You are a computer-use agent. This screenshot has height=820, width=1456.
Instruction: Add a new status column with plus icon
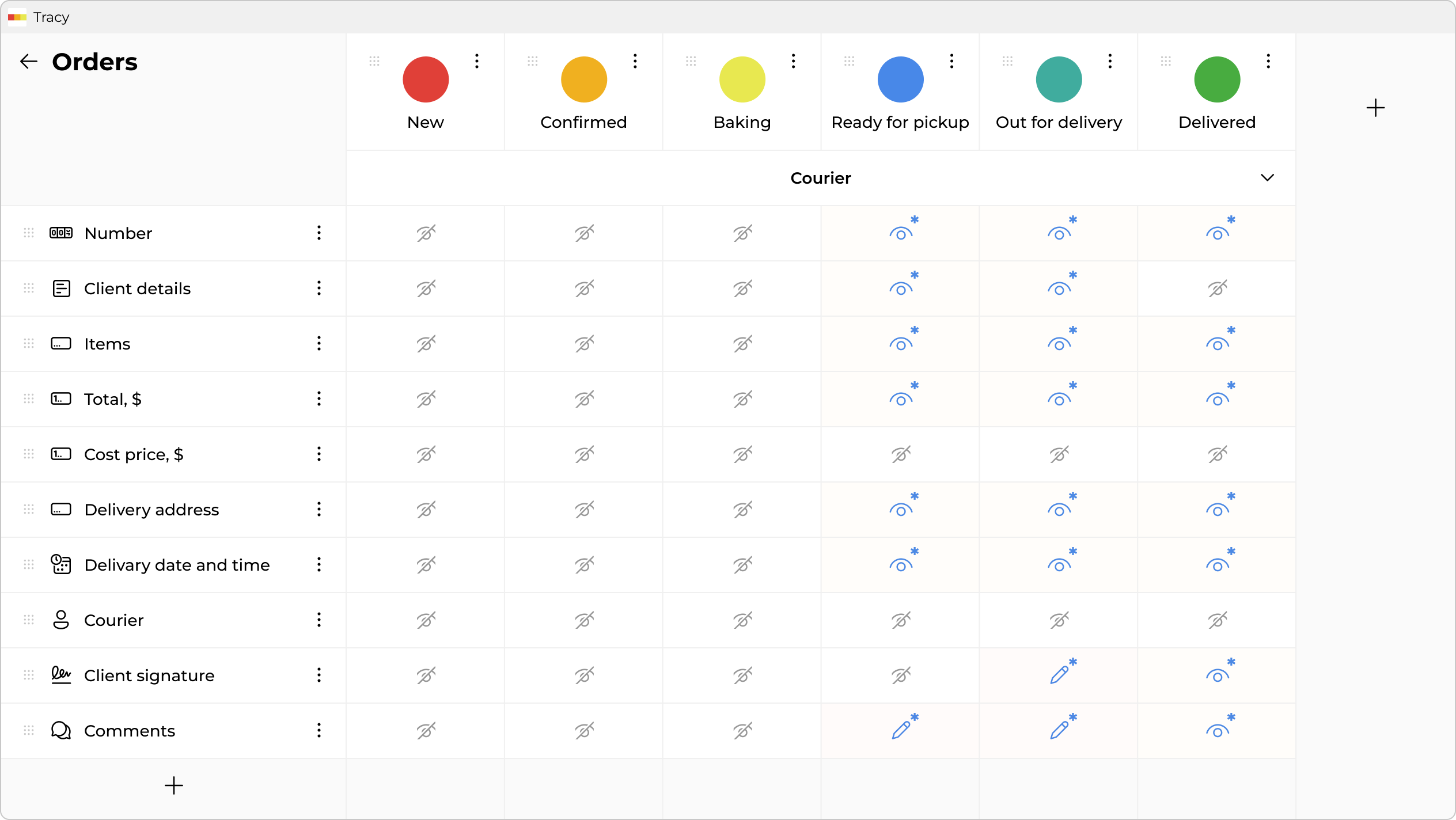tap(1375, 108)
